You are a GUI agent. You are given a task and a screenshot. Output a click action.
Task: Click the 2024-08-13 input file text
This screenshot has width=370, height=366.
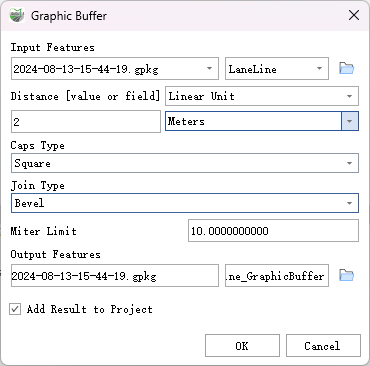tap(86, 69)
